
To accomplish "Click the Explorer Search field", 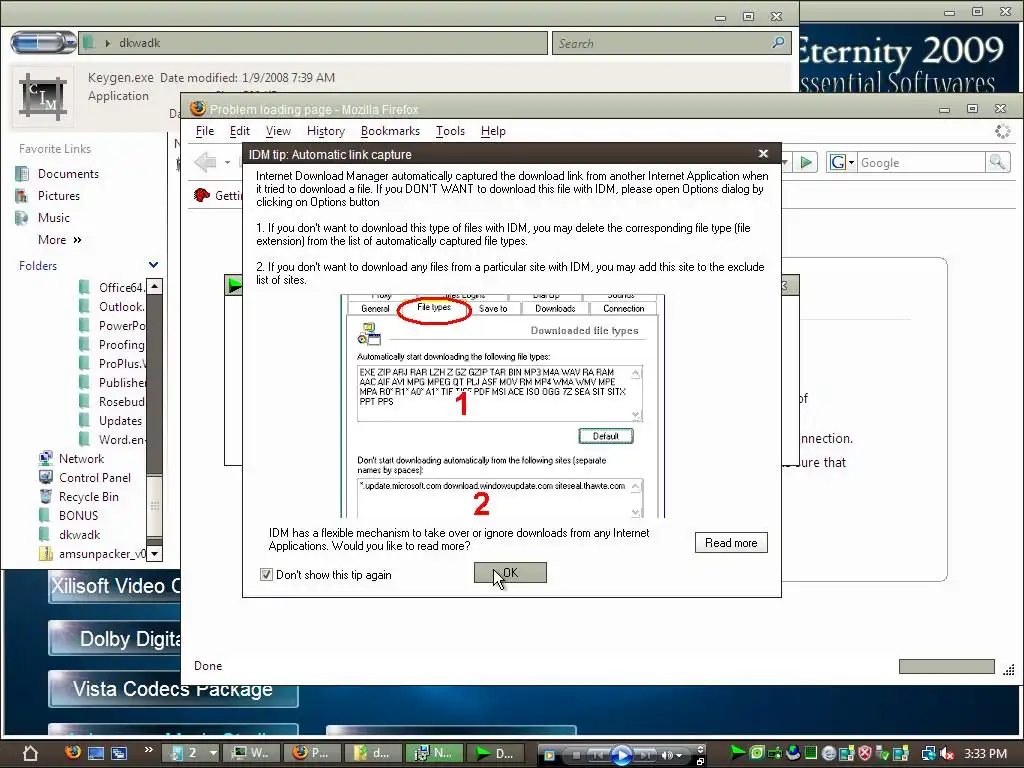I will (662, 43).
